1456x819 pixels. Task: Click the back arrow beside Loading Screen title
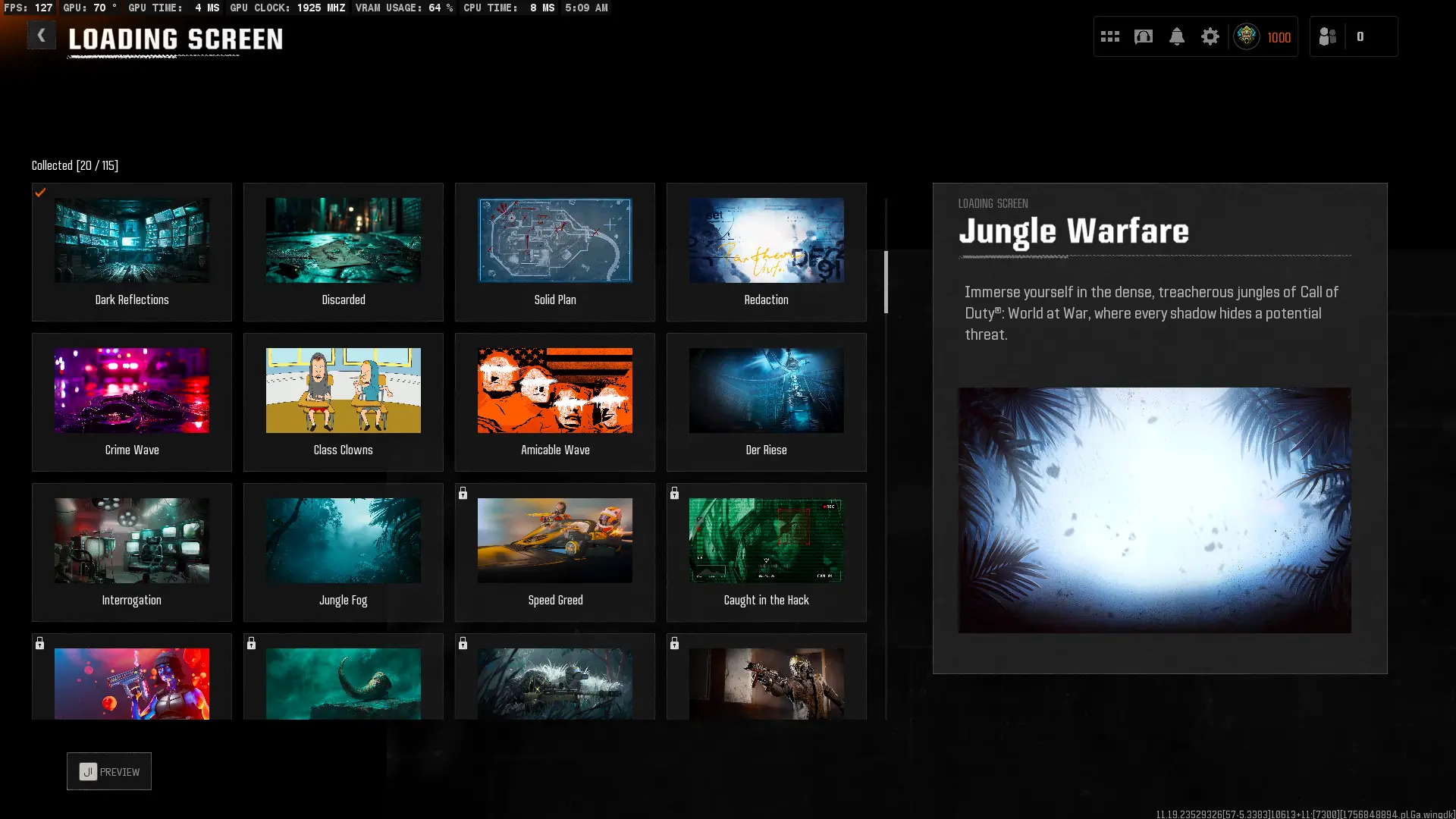pos(42,36)
